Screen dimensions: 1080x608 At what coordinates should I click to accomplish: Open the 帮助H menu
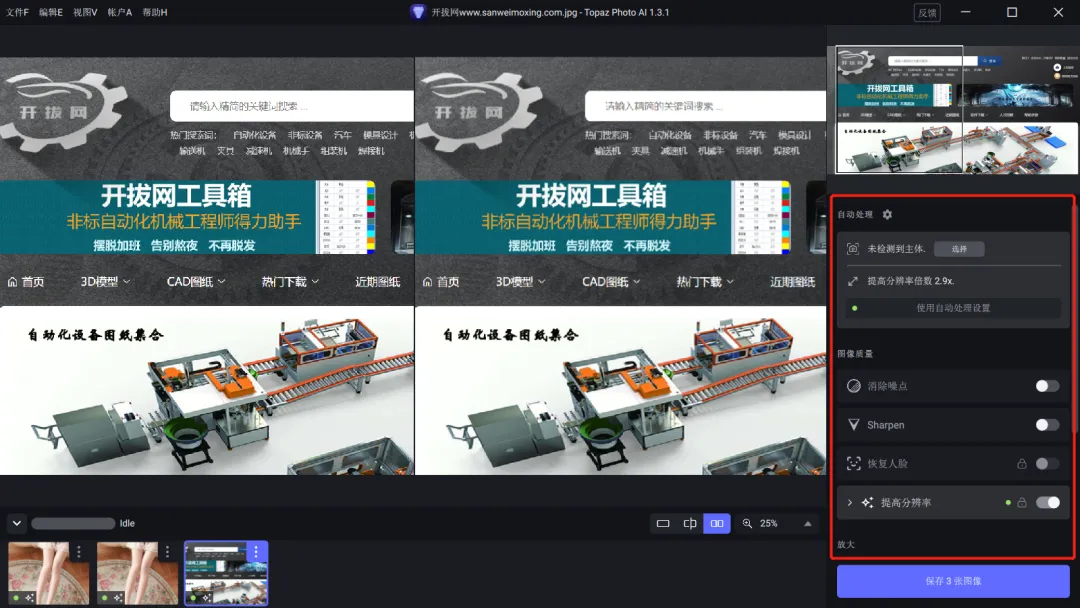(x=155, y=12)
